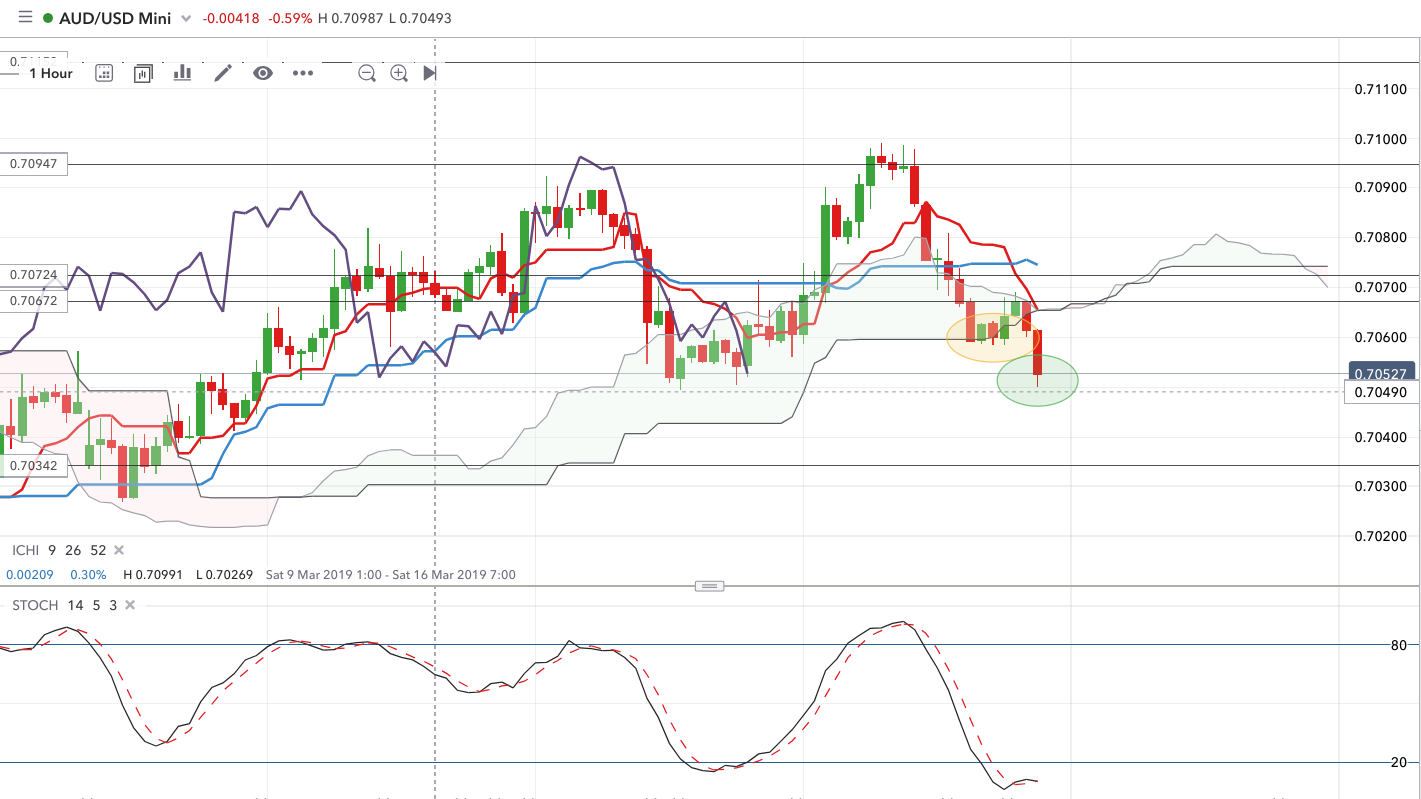1421x799 pixels.
Task: Open STOCH 14 5 3 indicator settings
Action: point(64,605)
